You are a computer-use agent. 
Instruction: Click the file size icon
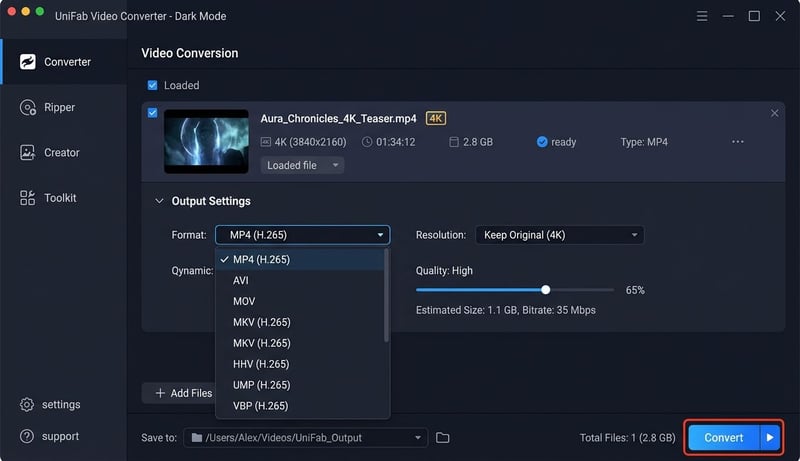pos(454,142)
